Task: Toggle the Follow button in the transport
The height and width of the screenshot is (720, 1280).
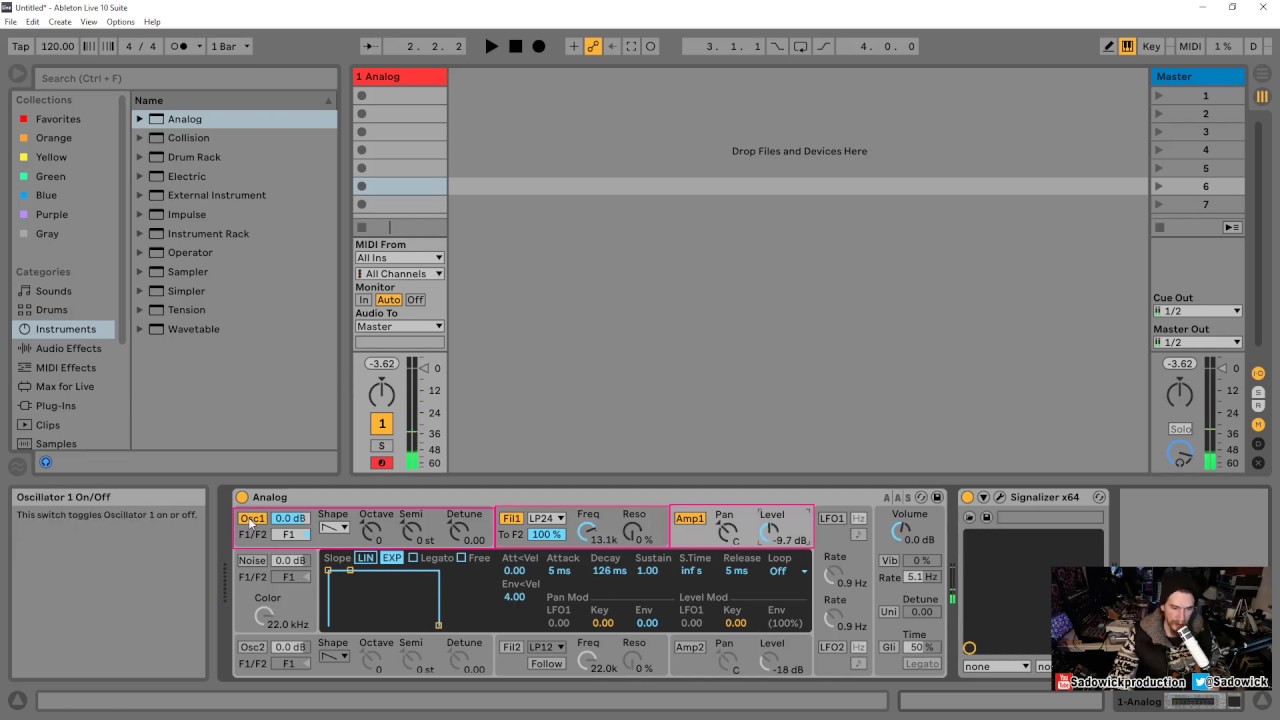Action: point(370,46)
